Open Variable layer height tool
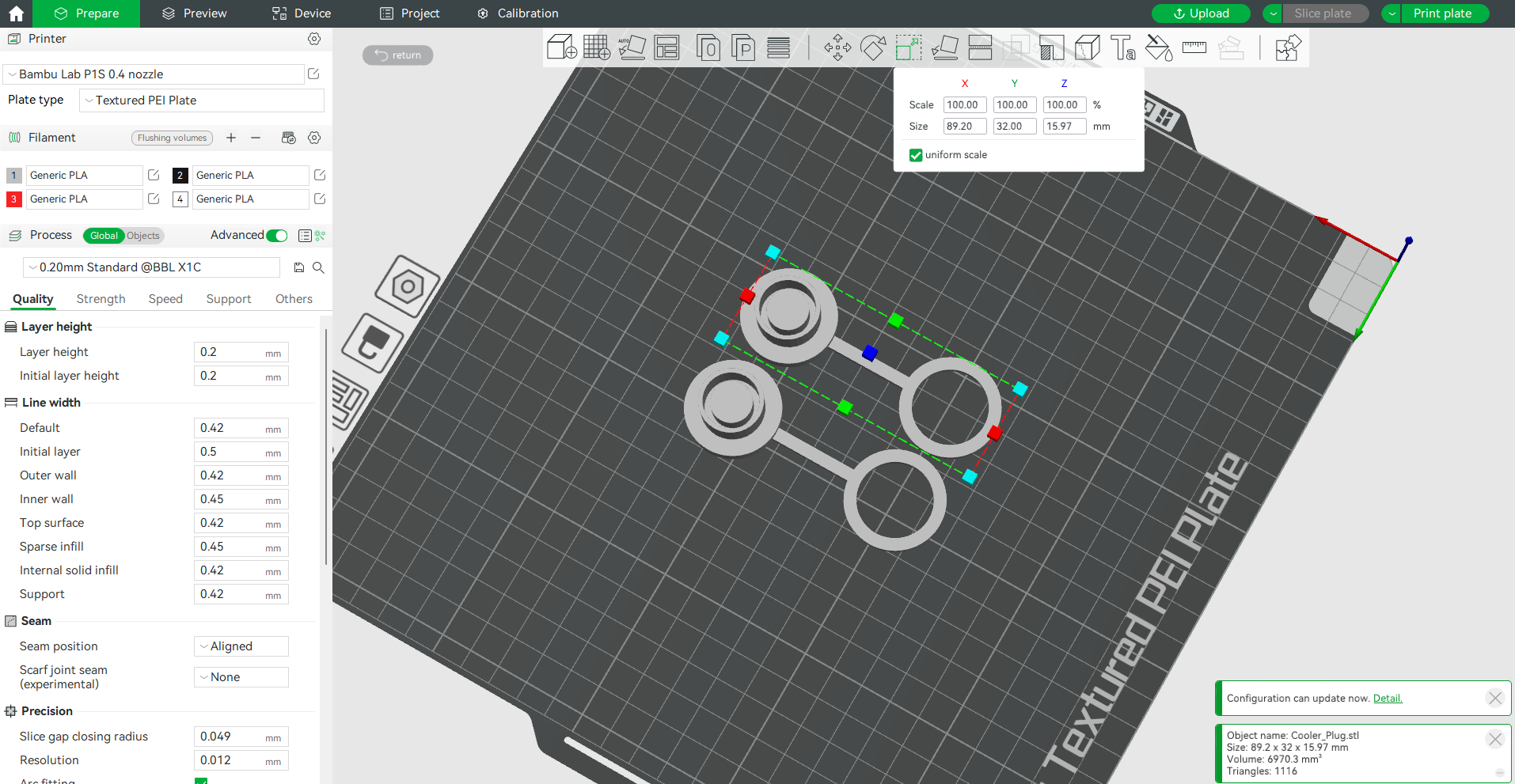This screenshot has height=784, width=1515. pos(779,47)
